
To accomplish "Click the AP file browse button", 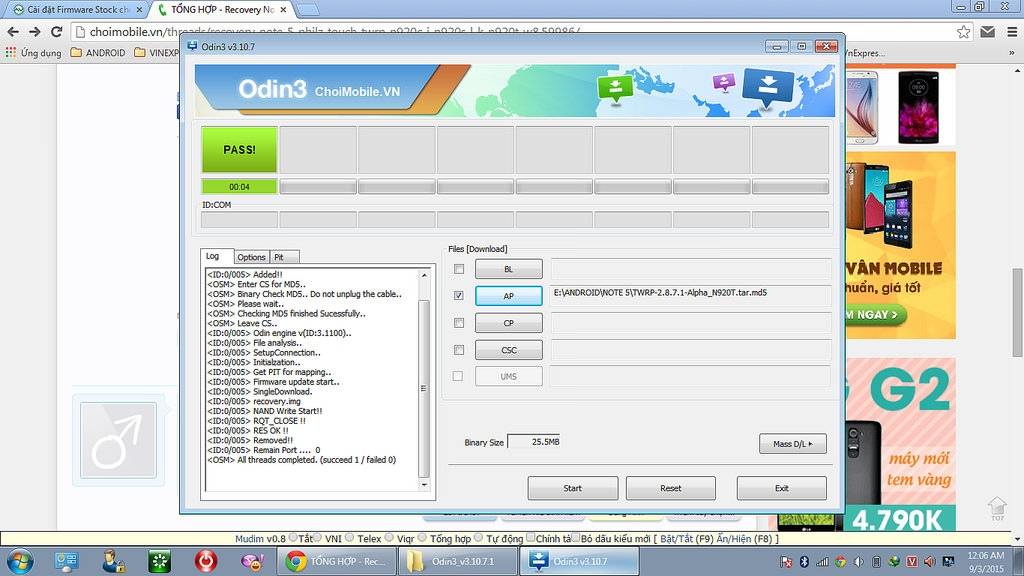I will coord(509,296).
